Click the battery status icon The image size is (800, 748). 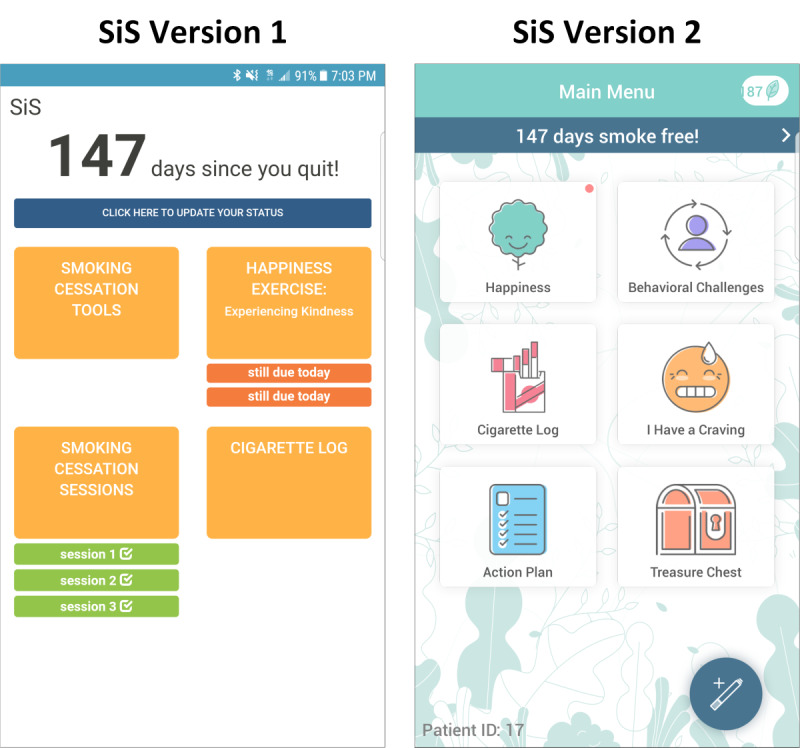pos(323,76)
